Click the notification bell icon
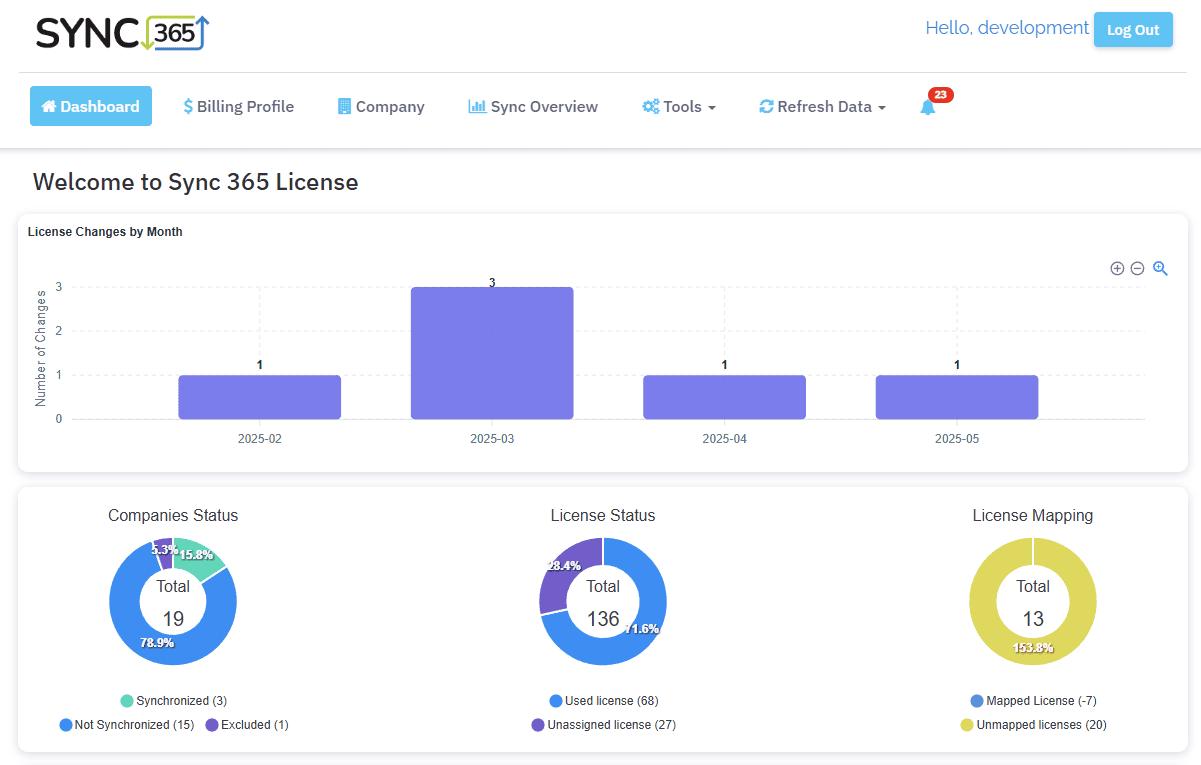This screenshot has width=1201, height=765. pos(928,107)
